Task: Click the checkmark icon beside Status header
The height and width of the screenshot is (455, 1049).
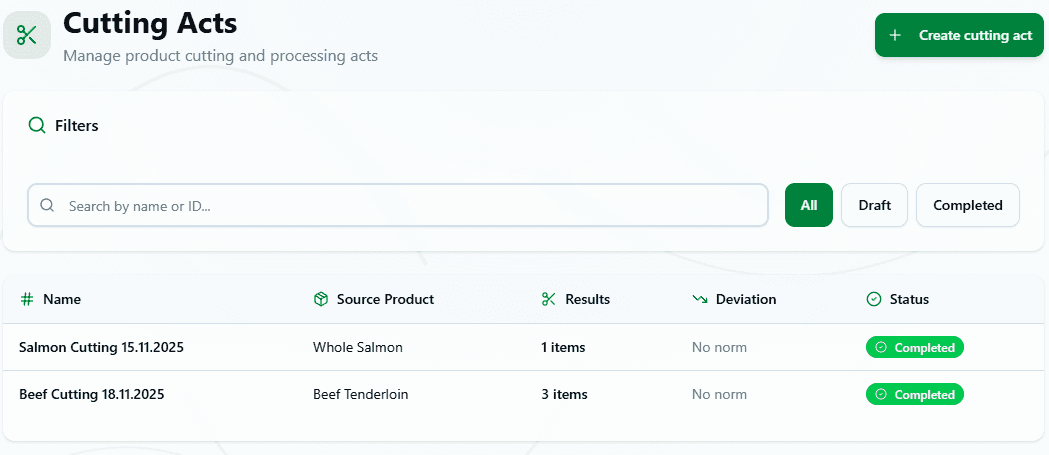Action: tap(873, 299)
